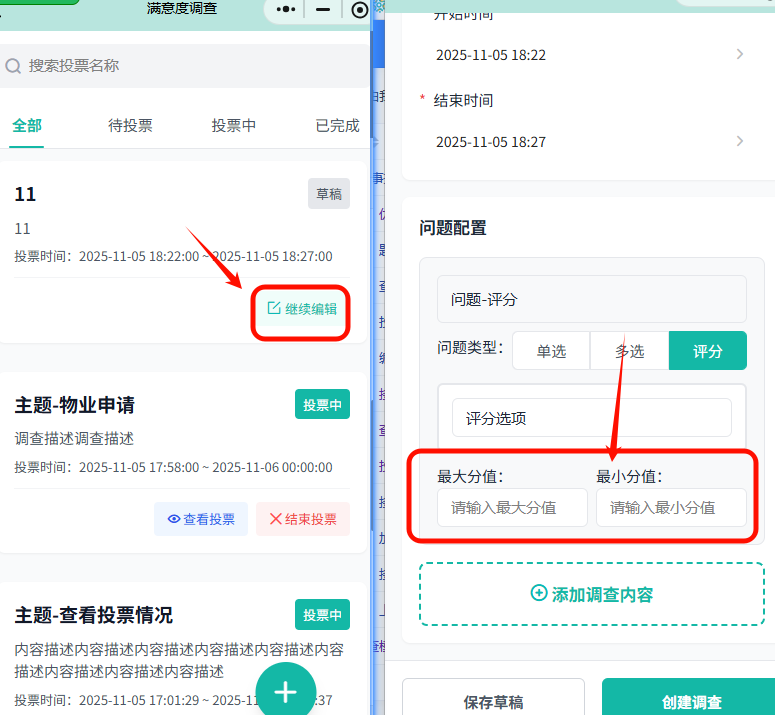Click the search magnifier icon
775x715 pixels.
click(14, 66)
